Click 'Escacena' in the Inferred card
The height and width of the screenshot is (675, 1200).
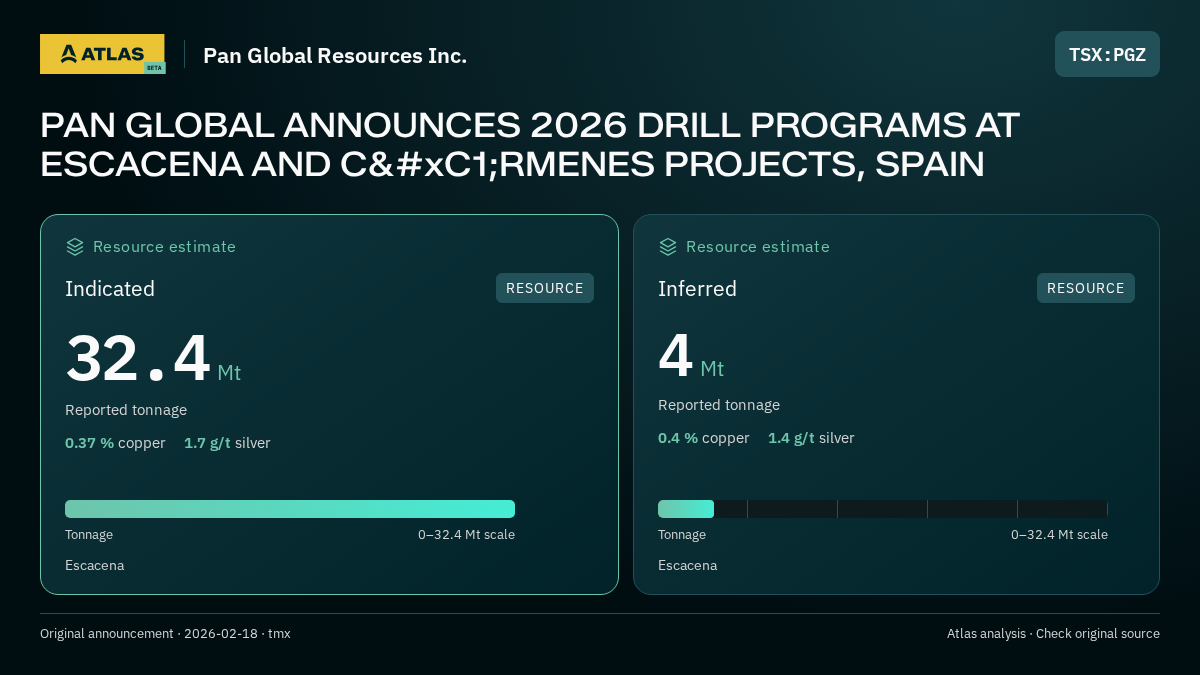click(688, 566)
